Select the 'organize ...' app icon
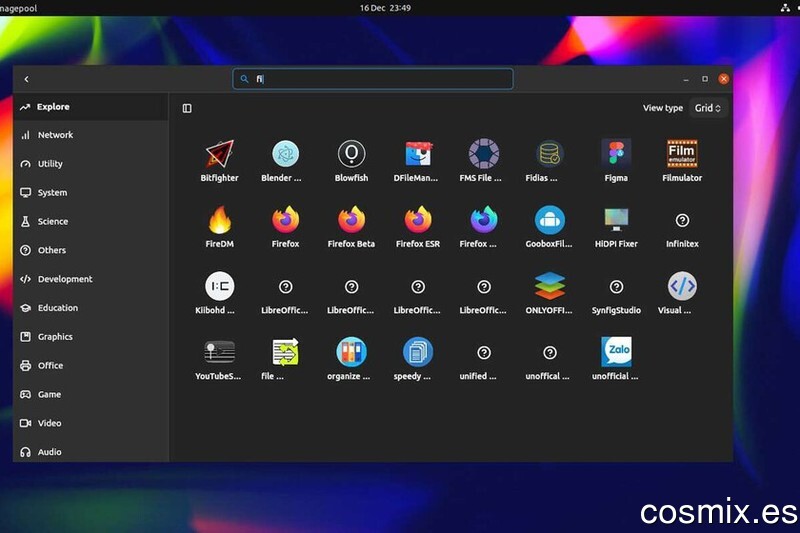 pyautogui.click(x=352, y=352)
